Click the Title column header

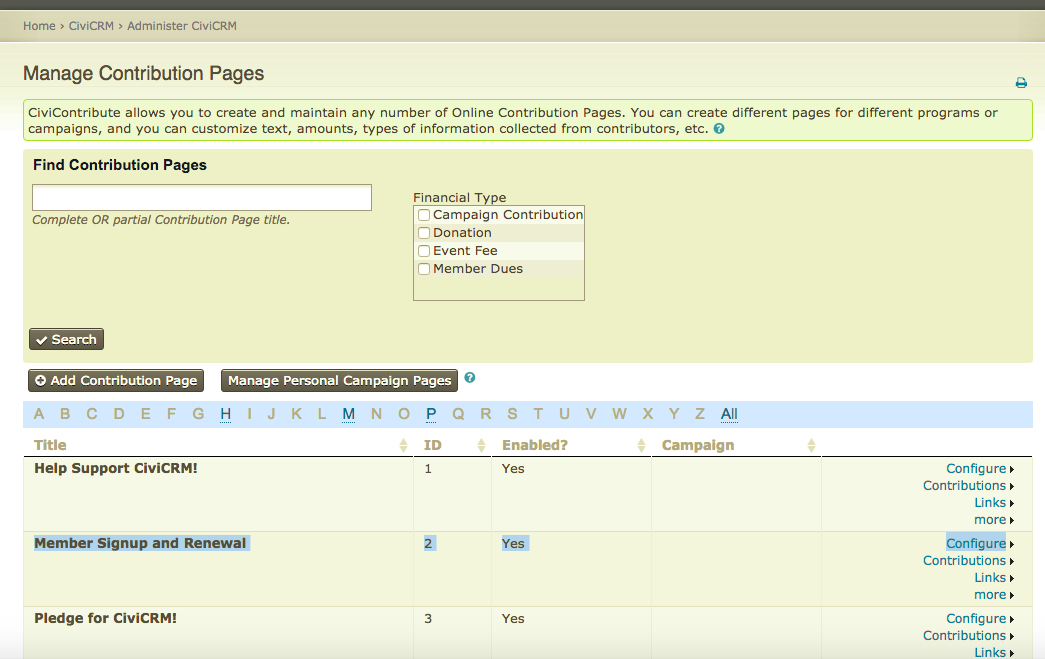50,445
